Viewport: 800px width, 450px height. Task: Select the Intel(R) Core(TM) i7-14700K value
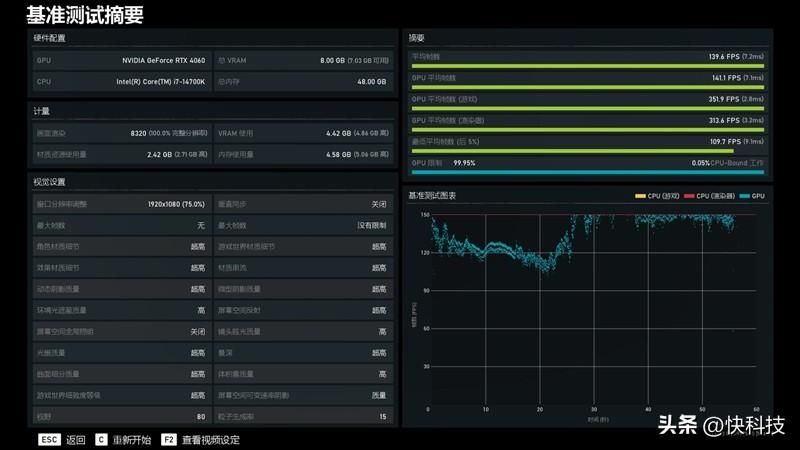point(161,82)
